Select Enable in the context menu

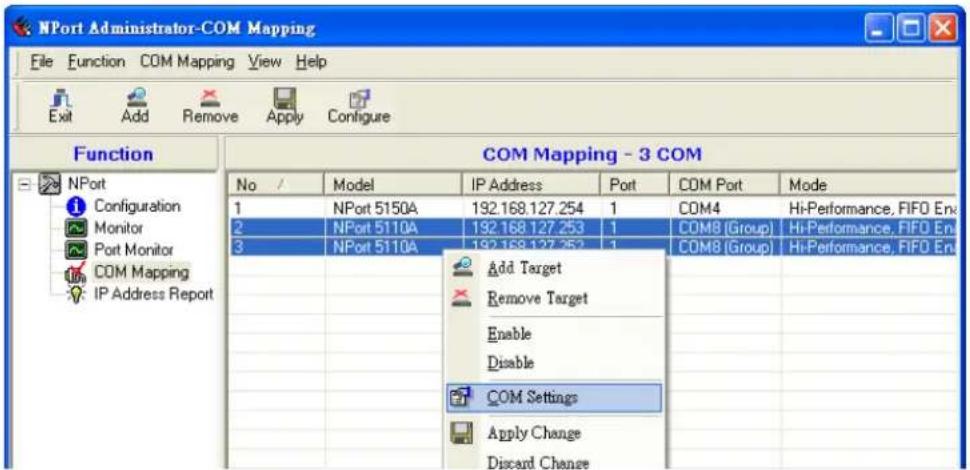click(x=556, y=334)
